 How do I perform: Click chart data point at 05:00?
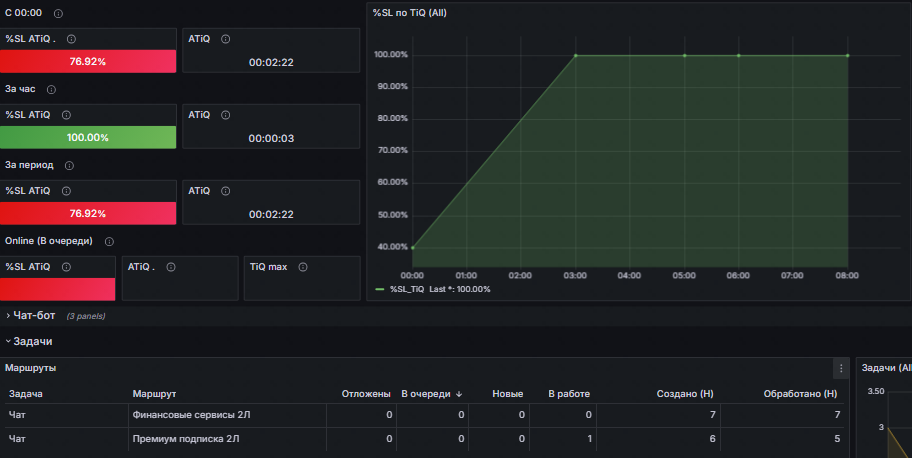(x=685, y=56)
